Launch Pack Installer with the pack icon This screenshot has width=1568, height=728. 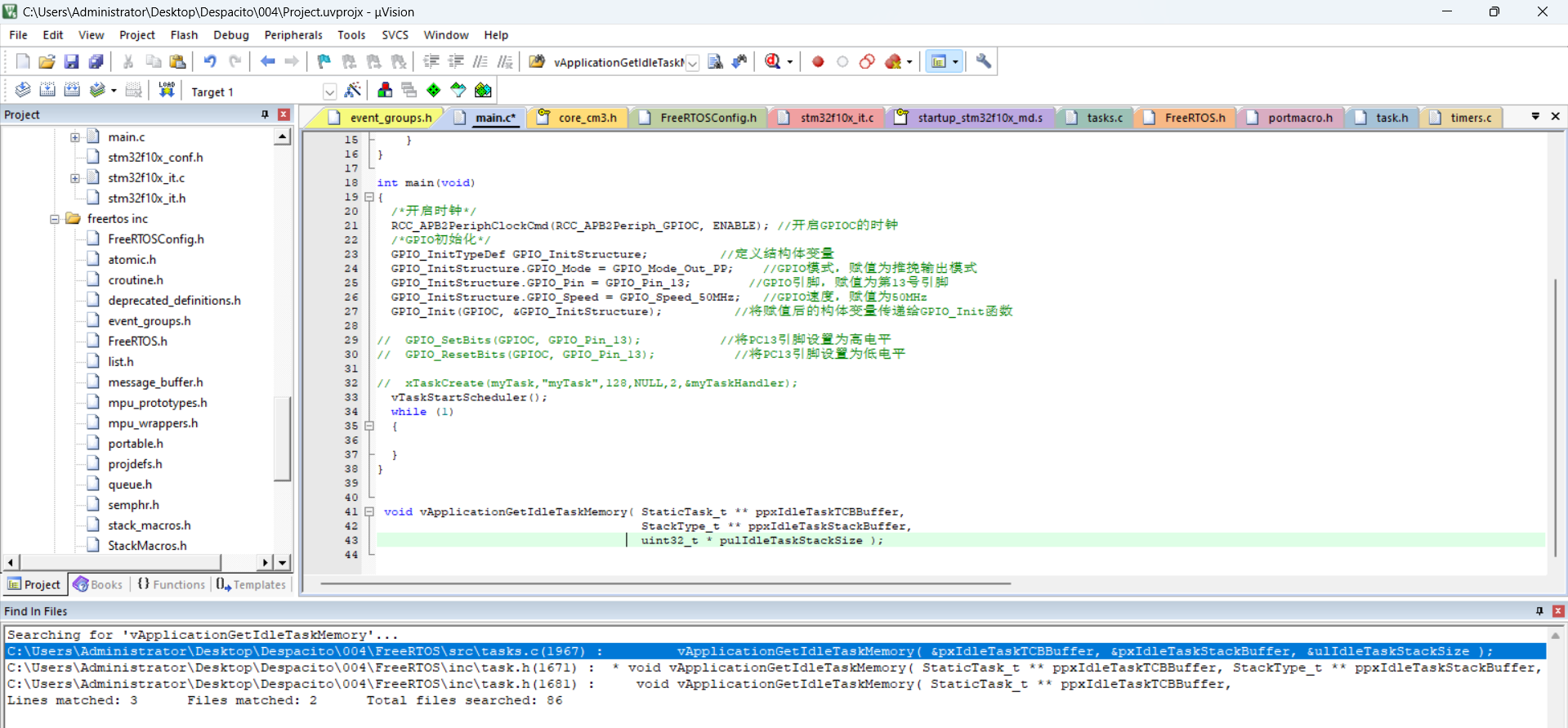click(x=484, y=90)
